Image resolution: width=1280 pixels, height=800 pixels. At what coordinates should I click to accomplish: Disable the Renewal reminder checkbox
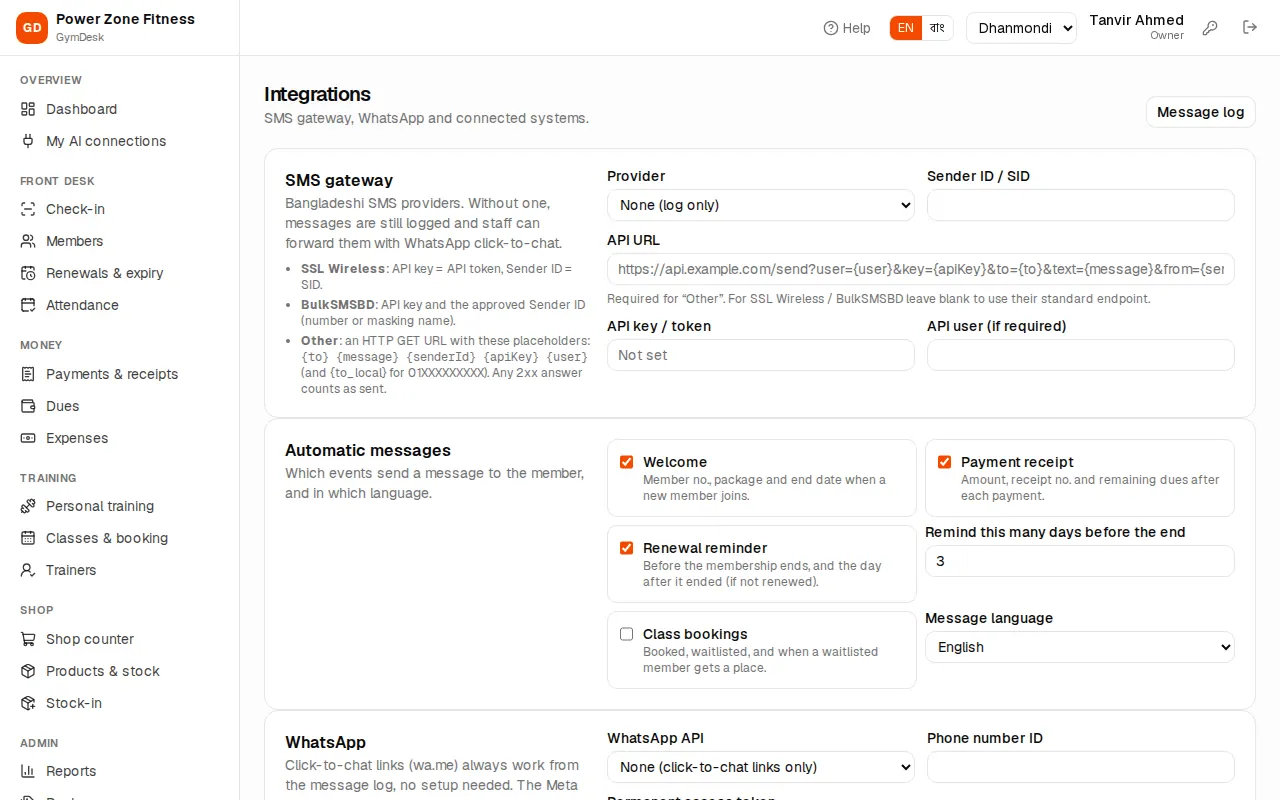click(627, 548)
